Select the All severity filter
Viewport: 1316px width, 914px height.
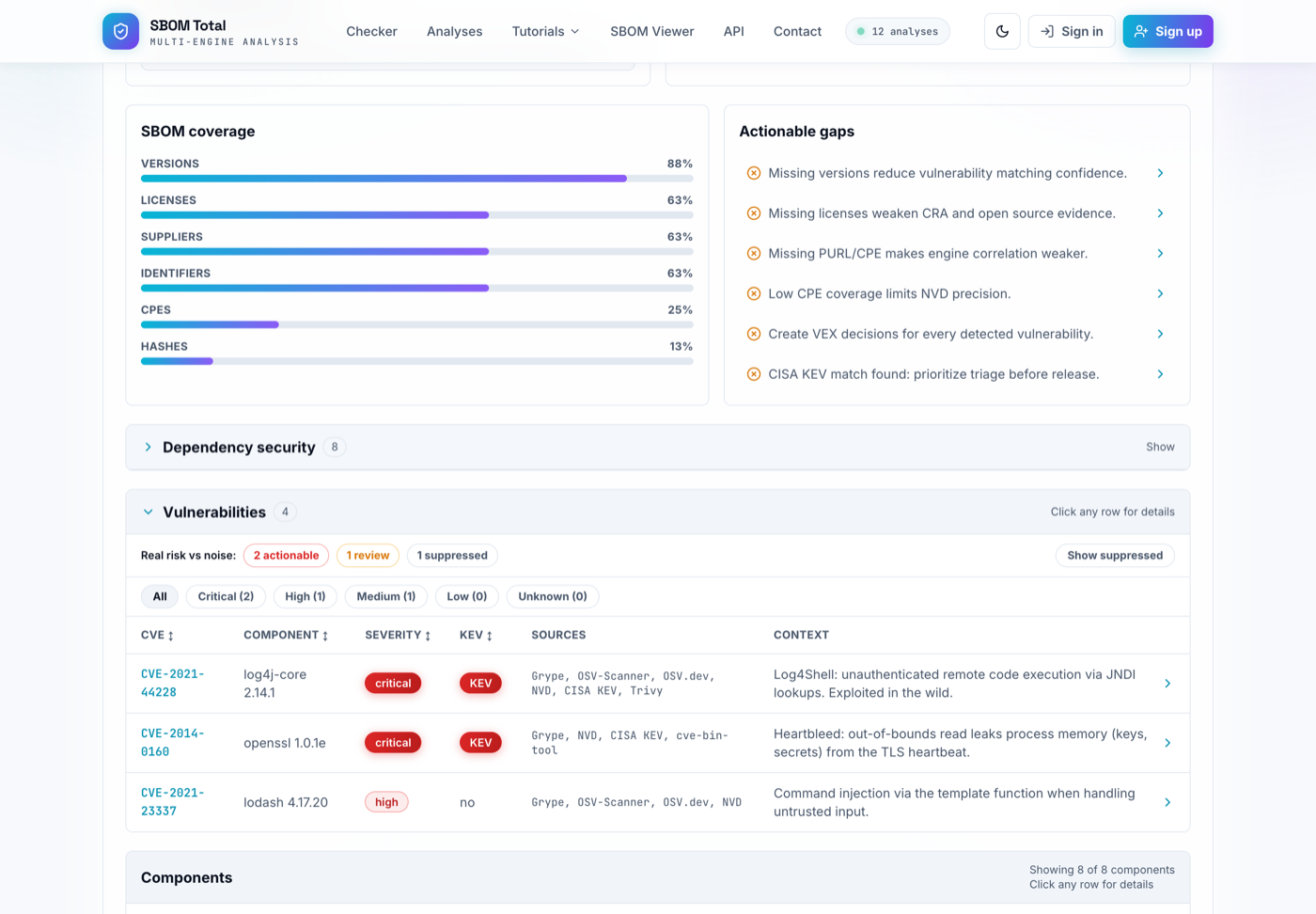point(160,596)
